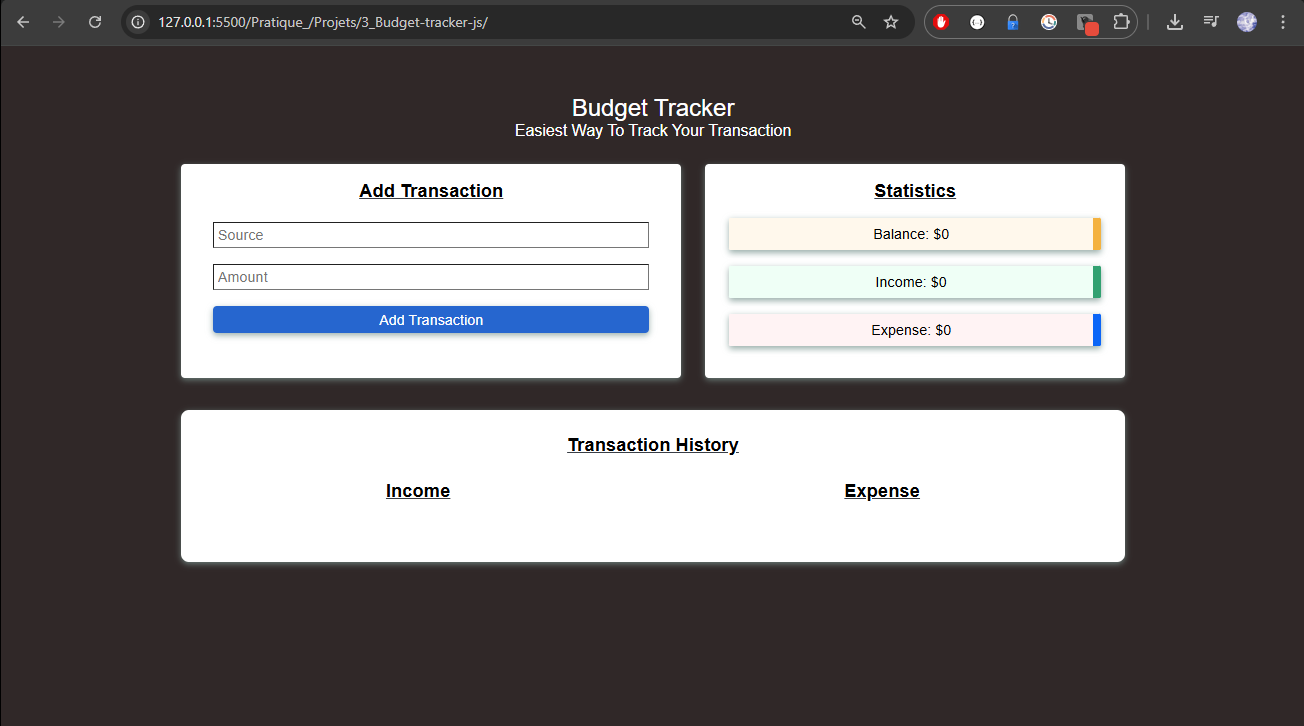Viewport: 1304px width, 726px height.
Task: Open the extension with red badge
Action: point(1087,23)
